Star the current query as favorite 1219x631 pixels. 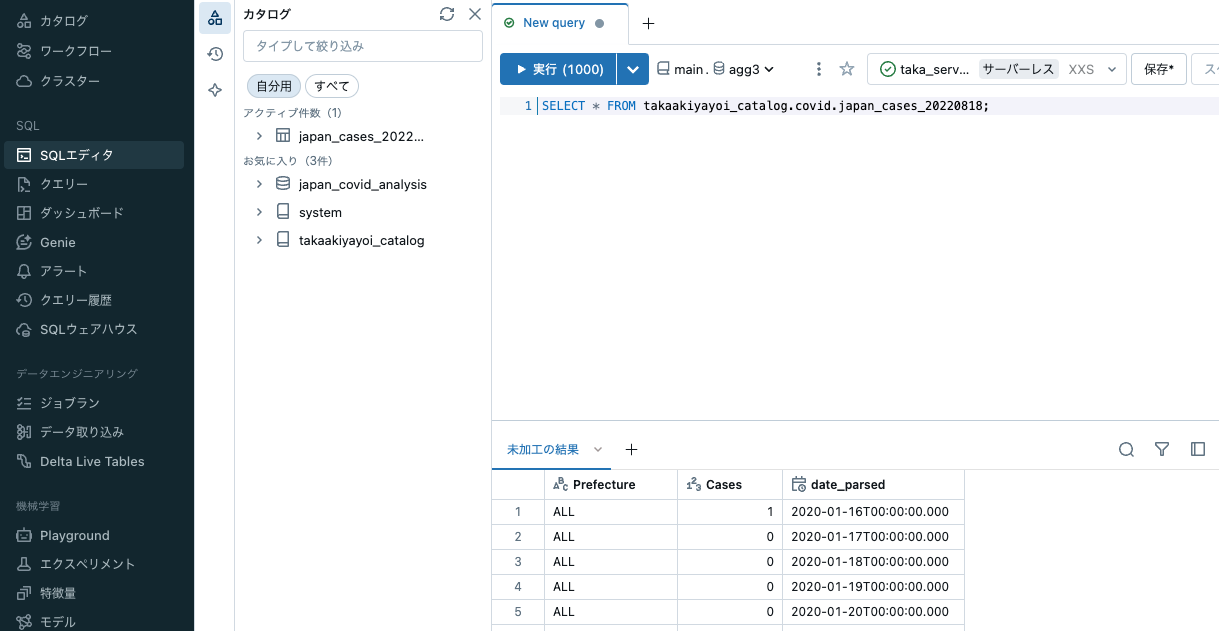tap(846, 69)
